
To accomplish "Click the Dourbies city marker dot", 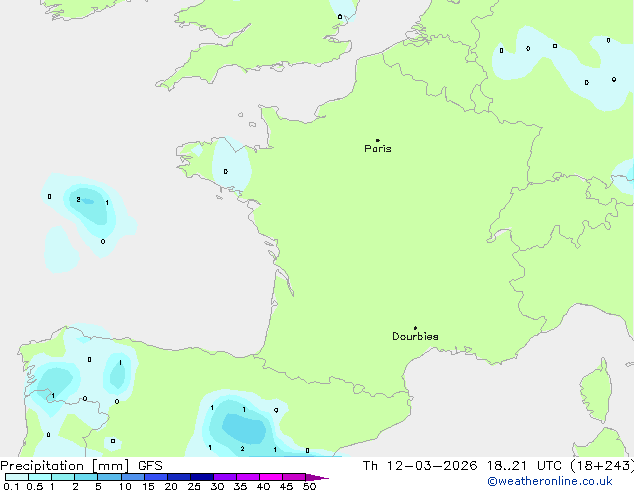I will pos(415,328).
